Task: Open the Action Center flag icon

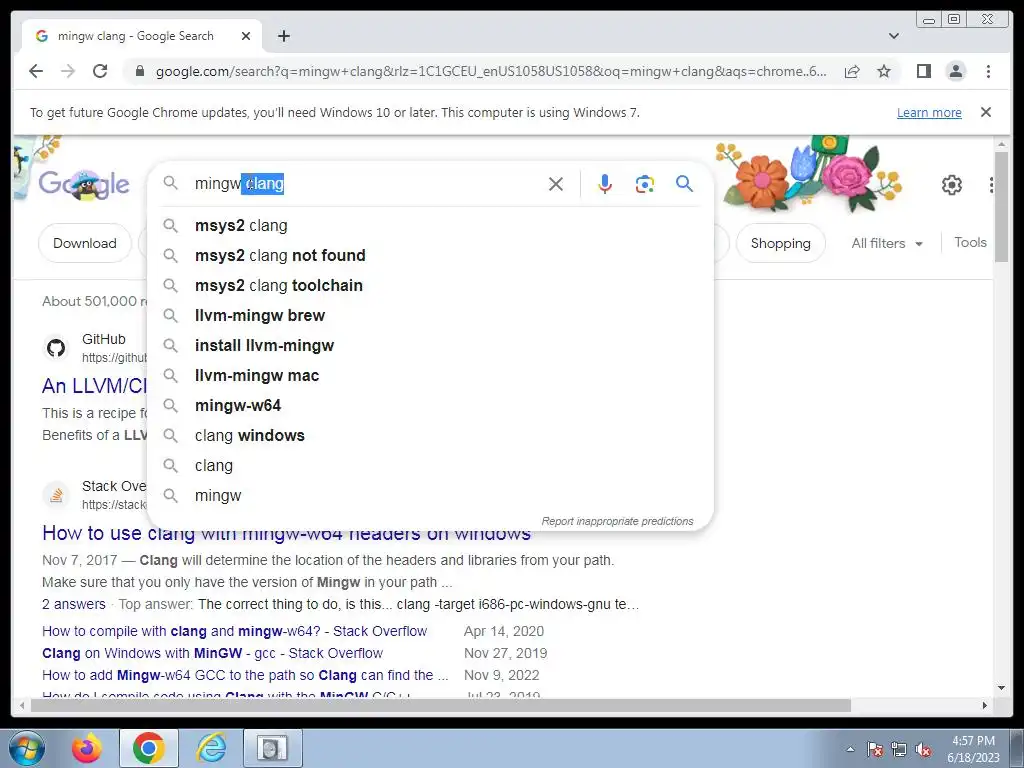Action: [875, 750]
